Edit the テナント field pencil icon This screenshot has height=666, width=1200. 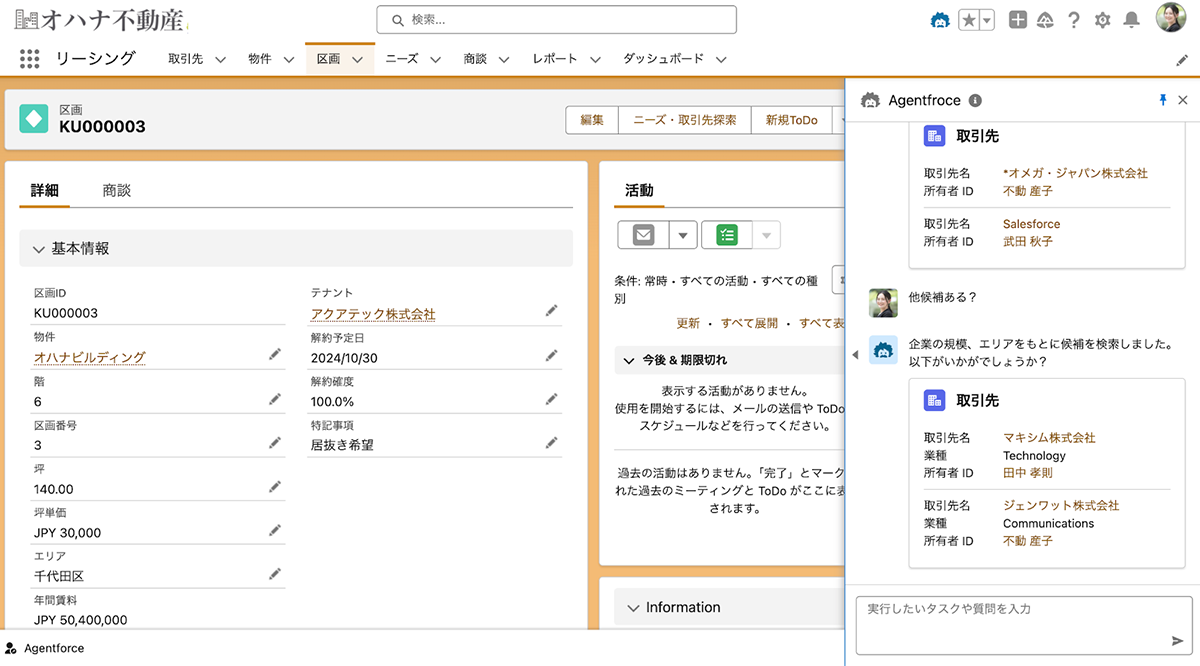pyautogui.click(x=551, y=312)
